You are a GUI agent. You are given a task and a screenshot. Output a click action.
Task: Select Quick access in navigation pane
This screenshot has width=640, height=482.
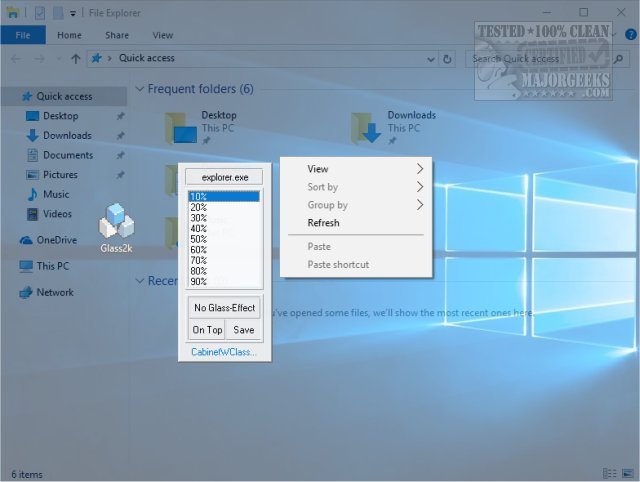click(x=64, y=96)
